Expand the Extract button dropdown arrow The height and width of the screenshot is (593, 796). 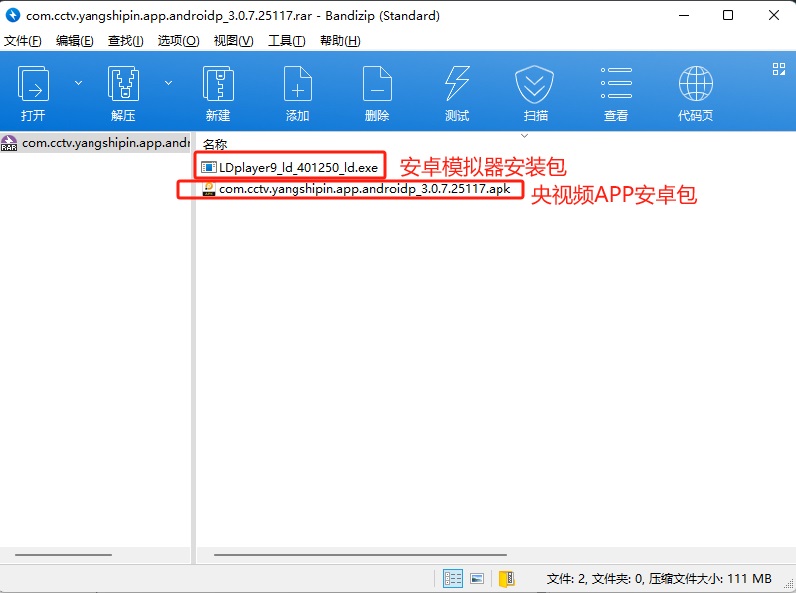pyautogui.click(x=168, y=82)
